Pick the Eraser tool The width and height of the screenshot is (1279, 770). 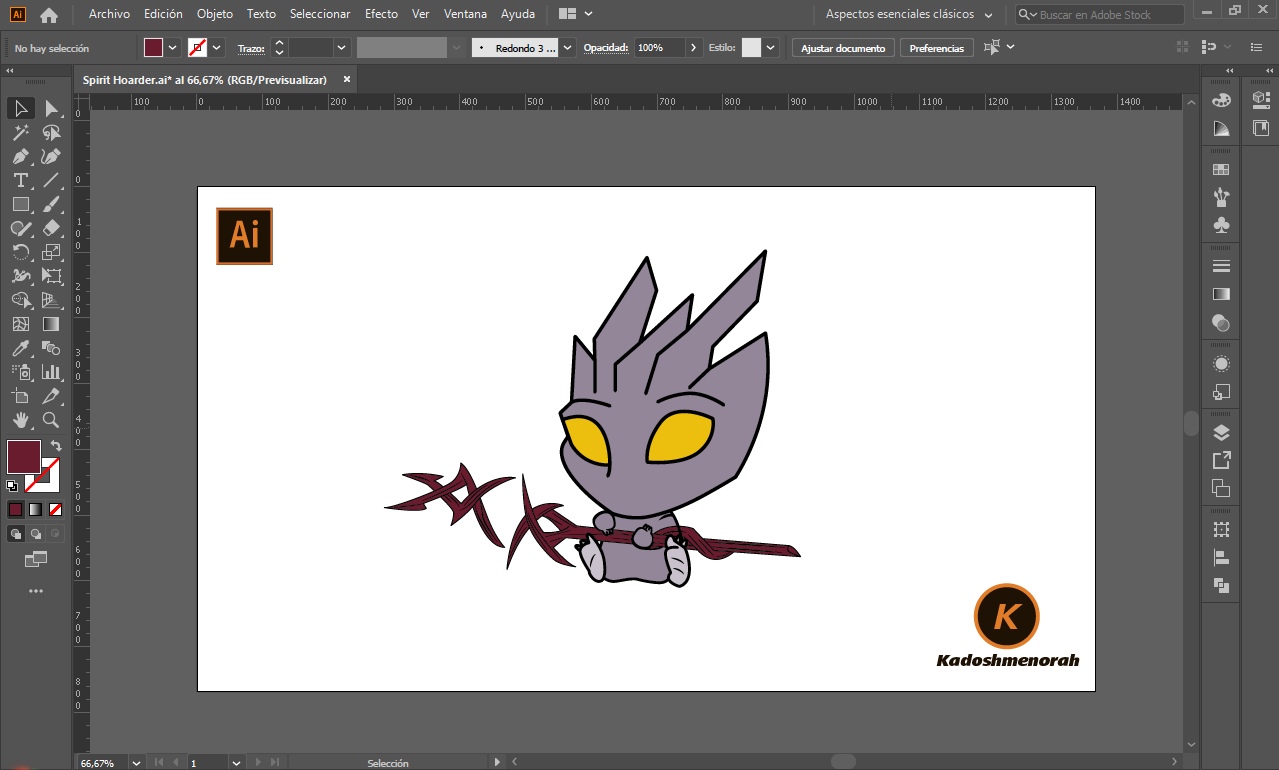(51, 228)
